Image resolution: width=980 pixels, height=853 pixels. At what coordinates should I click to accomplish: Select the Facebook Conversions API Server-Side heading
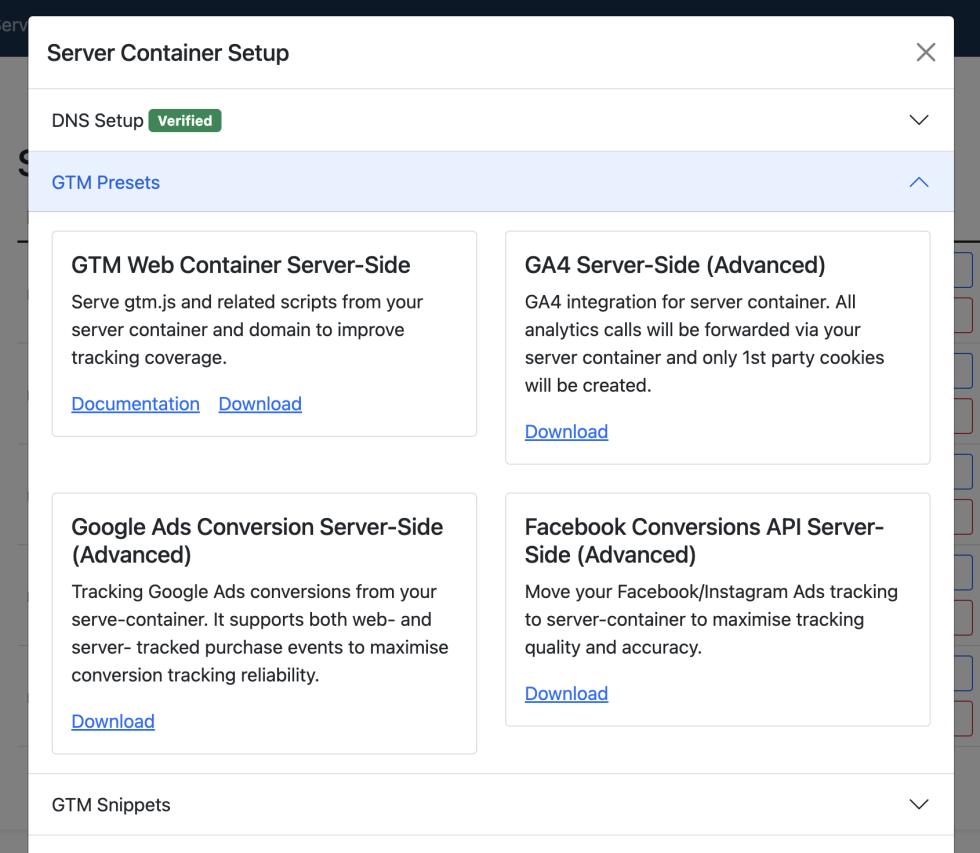tap(704, 540)
